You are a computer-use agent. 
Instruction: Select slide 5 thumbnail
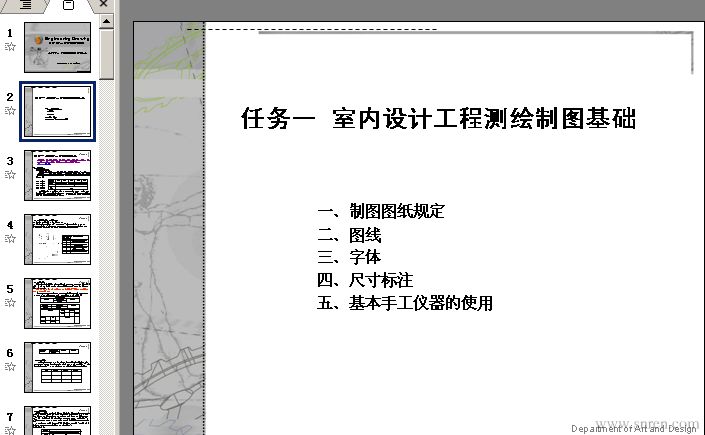58,303
